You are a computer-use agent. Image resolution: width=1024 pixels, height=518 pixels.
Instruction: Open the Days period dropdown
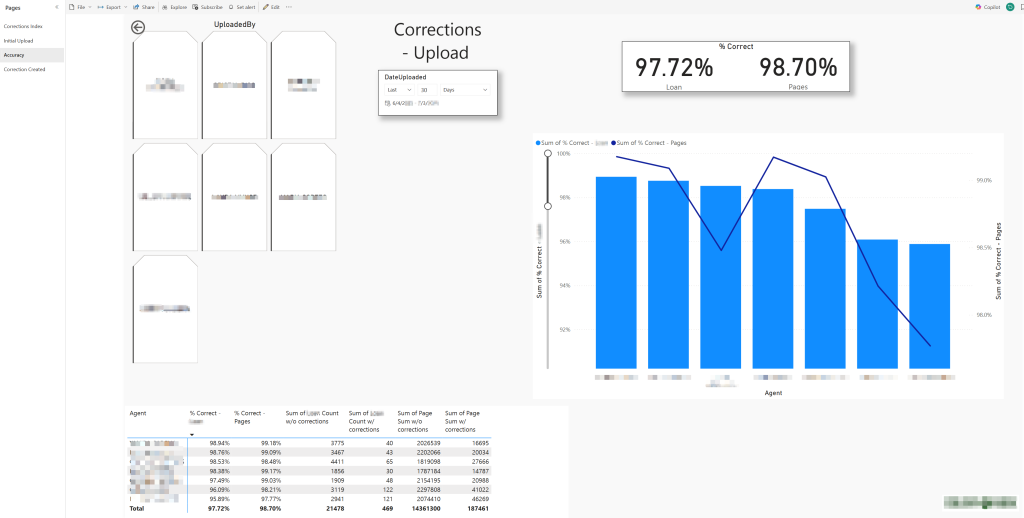(465, 89)
